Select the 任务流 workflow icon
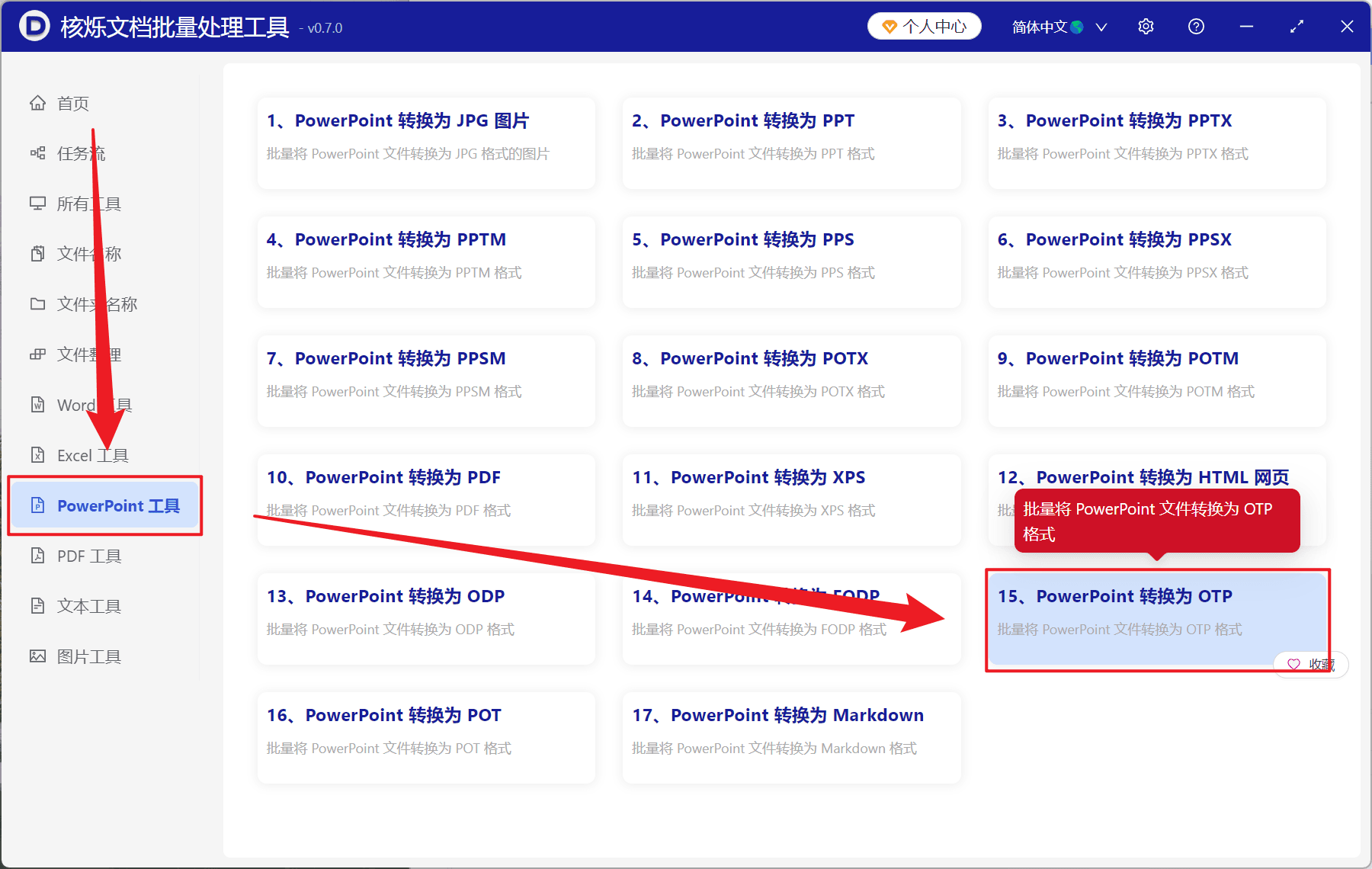This screenshot has height=869, width=1372. (37, 153)
